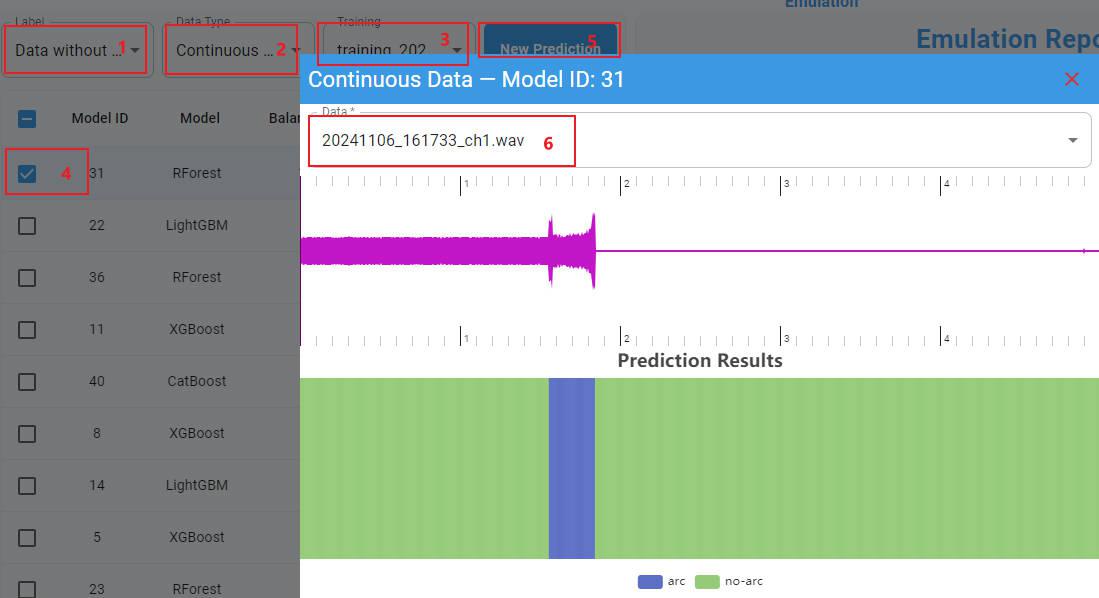Screen dimensions: 1099x598
Task: Click the arc legend color swatch
Action: (649, 581)
